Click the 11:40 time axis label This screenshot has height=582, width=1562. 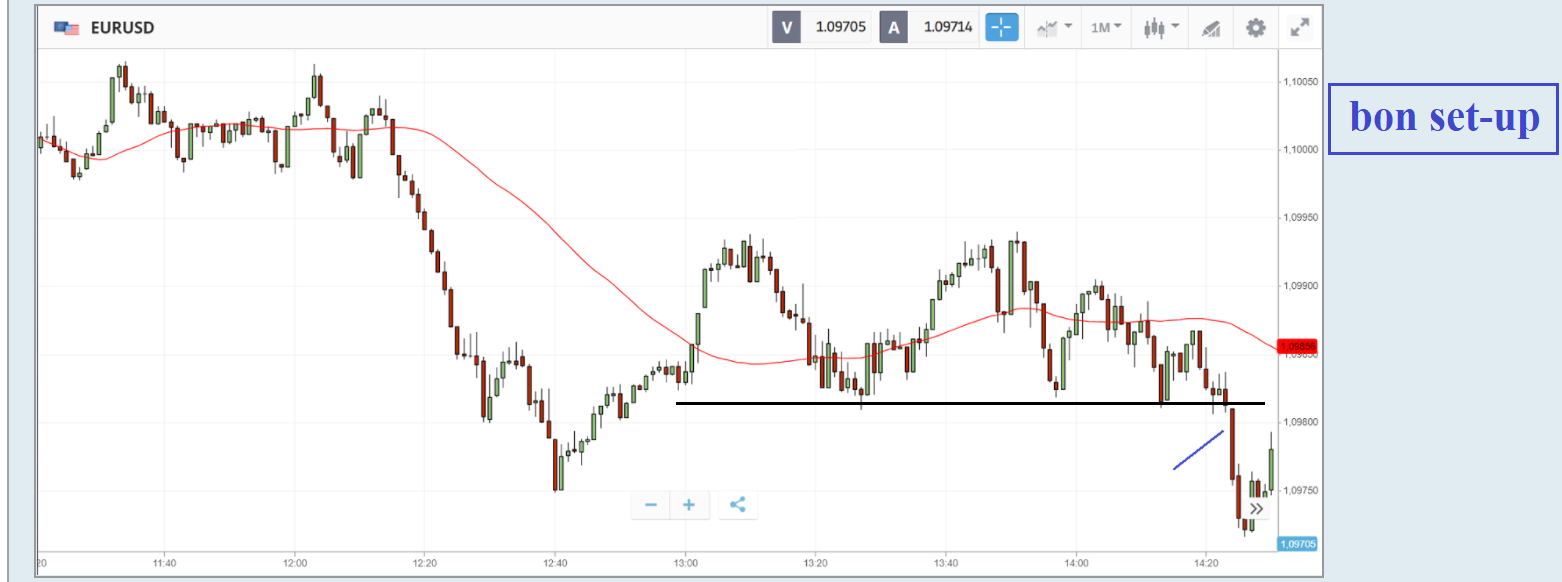coord(165,564)
